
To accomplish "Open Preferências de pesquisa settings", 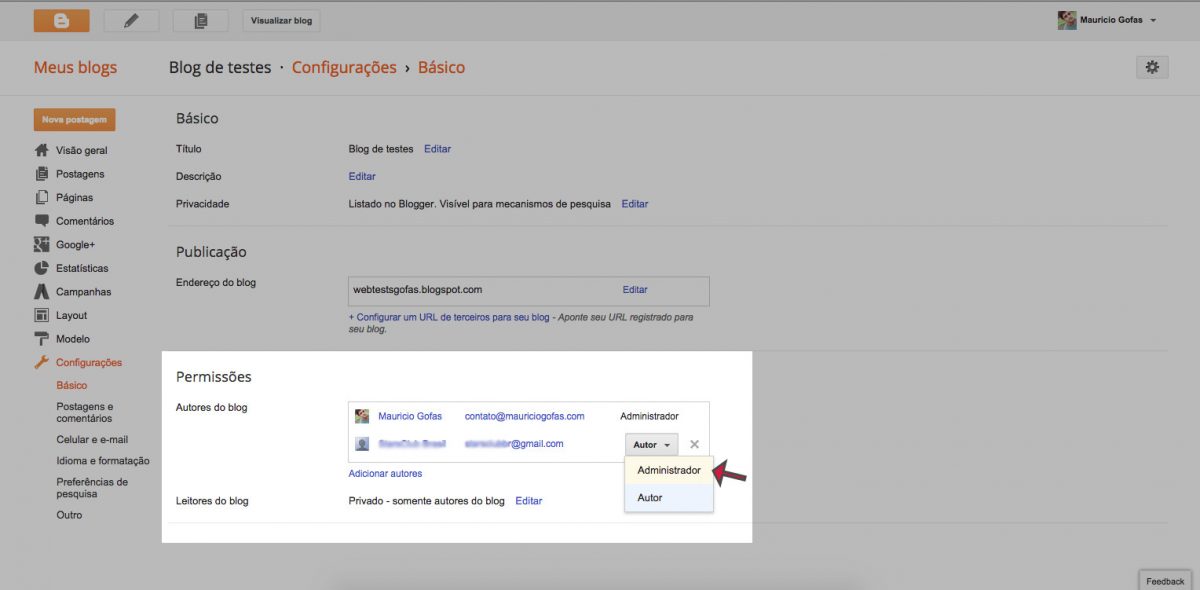I will coord(92,488).
